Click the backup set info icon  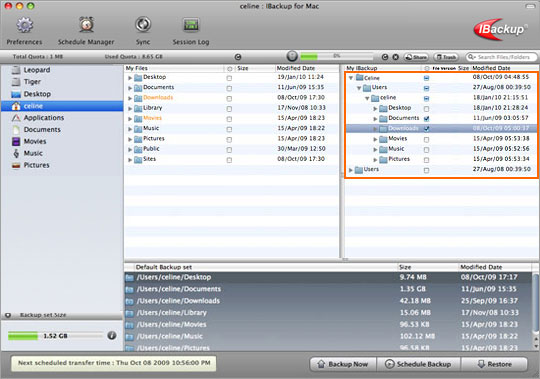(112, 335)
